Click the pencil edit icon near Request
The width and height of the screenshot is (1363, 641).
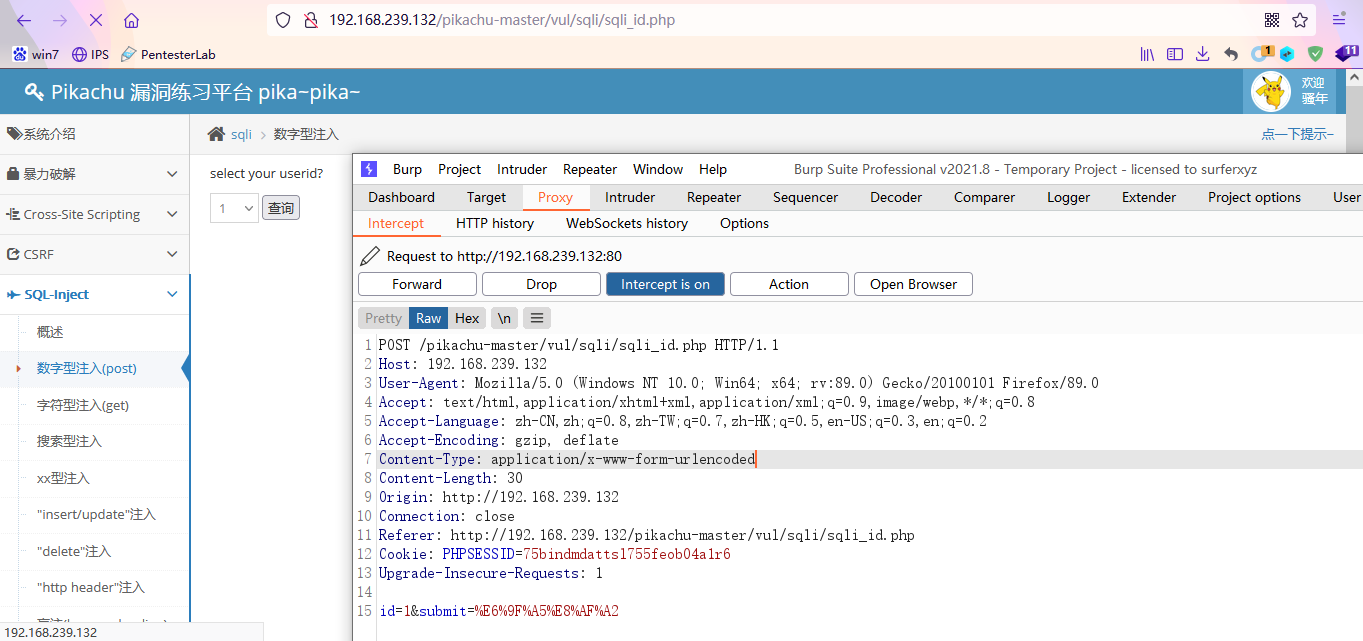(x=370, y=256)
